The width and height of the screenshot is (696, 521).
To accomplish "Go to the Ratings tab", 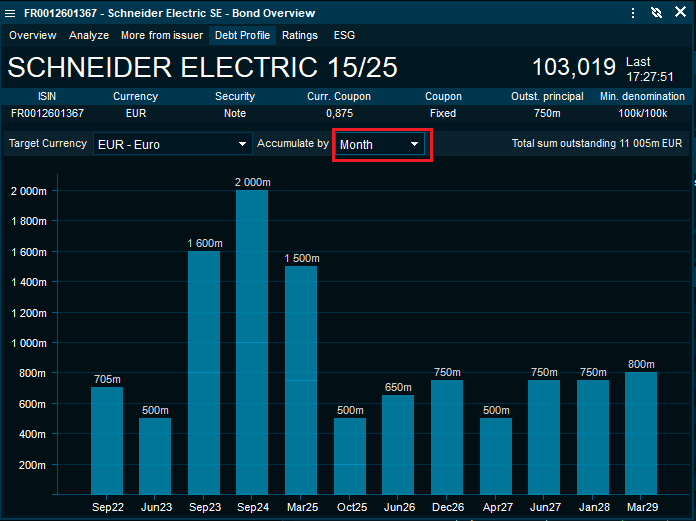I will coord(300,35).
